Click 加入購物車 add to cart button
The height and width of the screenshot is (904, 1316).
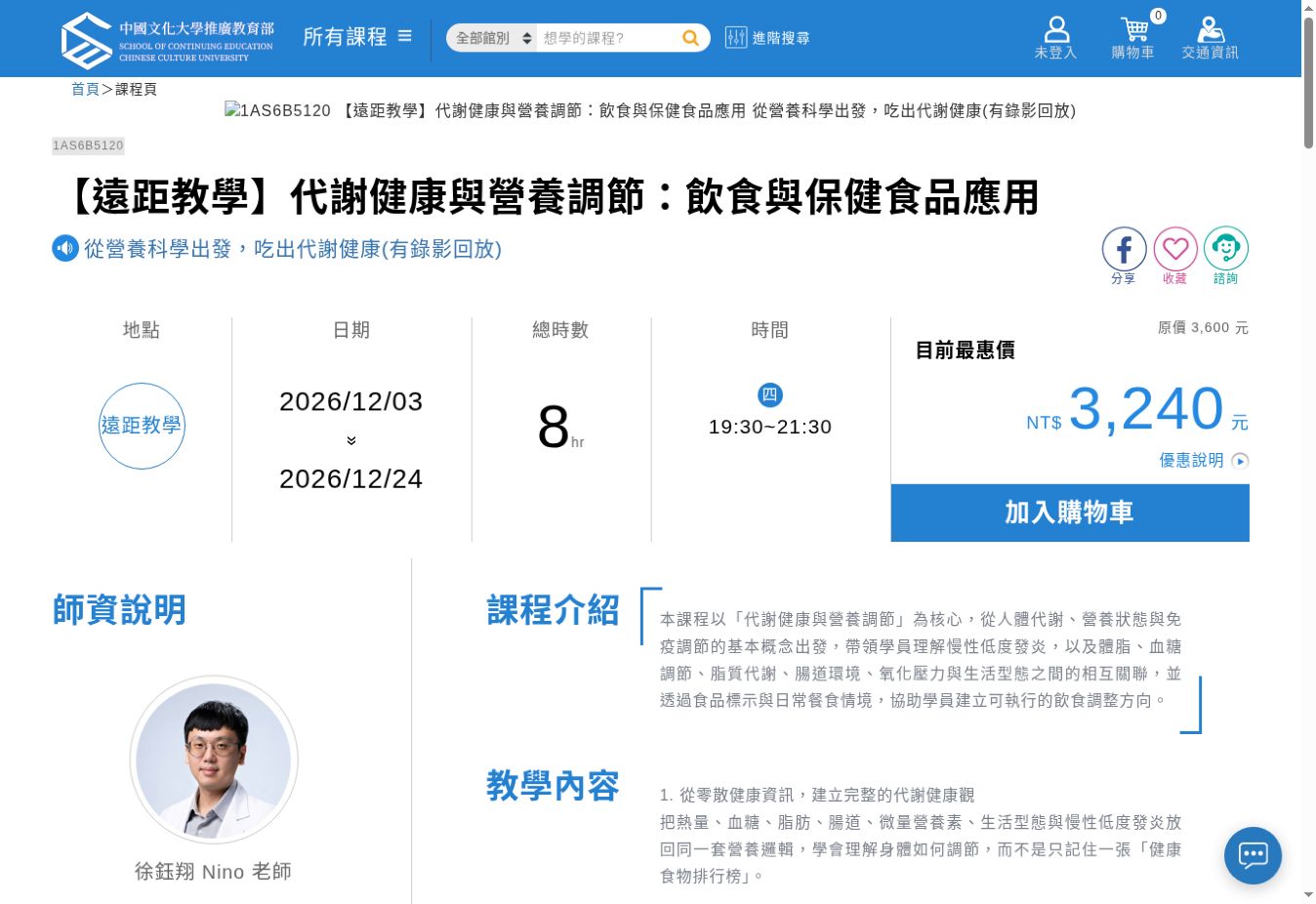pos(1070,513)
